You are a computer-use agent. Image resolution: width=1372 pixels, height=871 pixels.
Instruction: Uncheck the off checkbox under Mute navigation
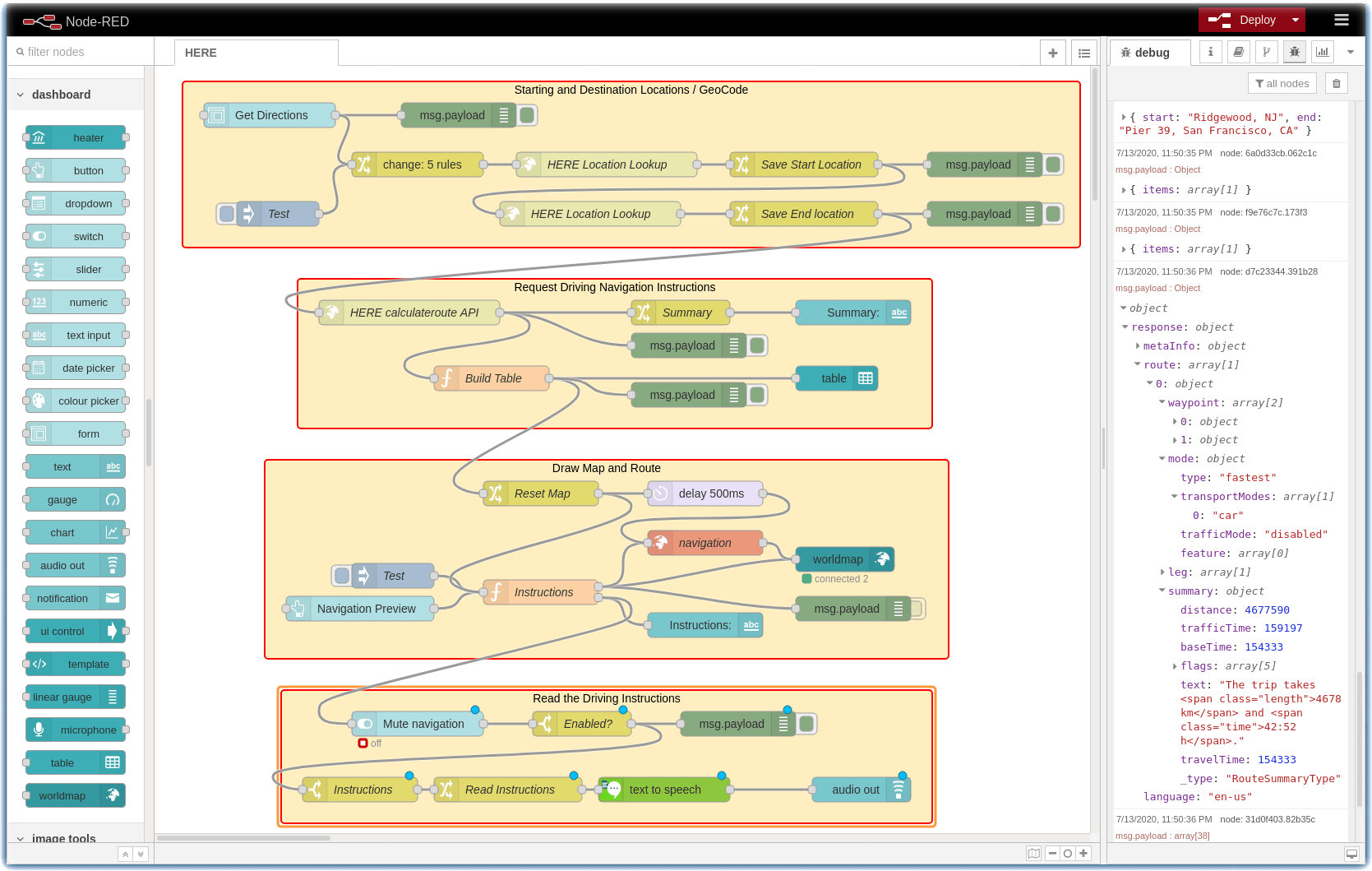363,743
